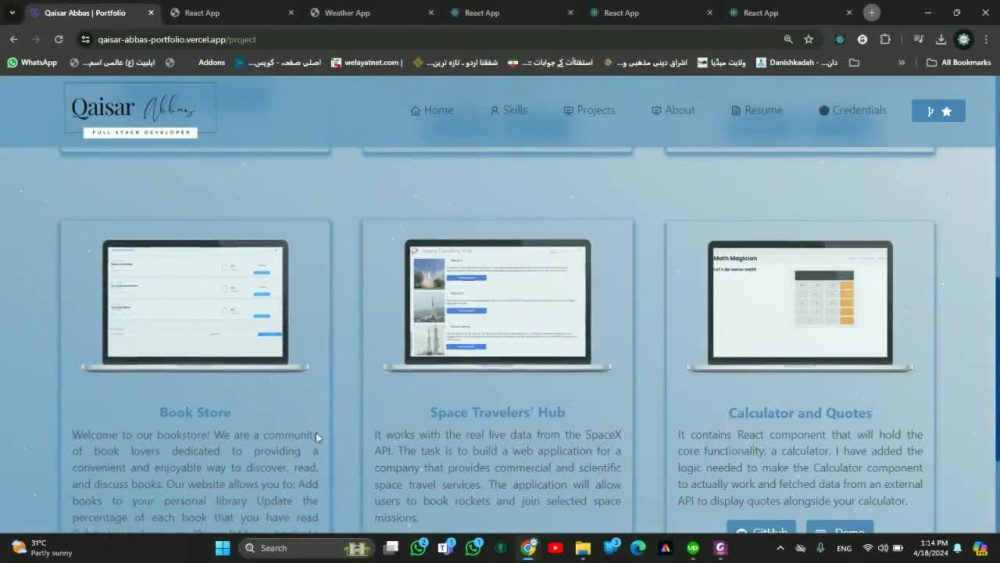Open the Wi-Fi network icon
Viewport: 1000px width, 563px height.
coord(867,548)
